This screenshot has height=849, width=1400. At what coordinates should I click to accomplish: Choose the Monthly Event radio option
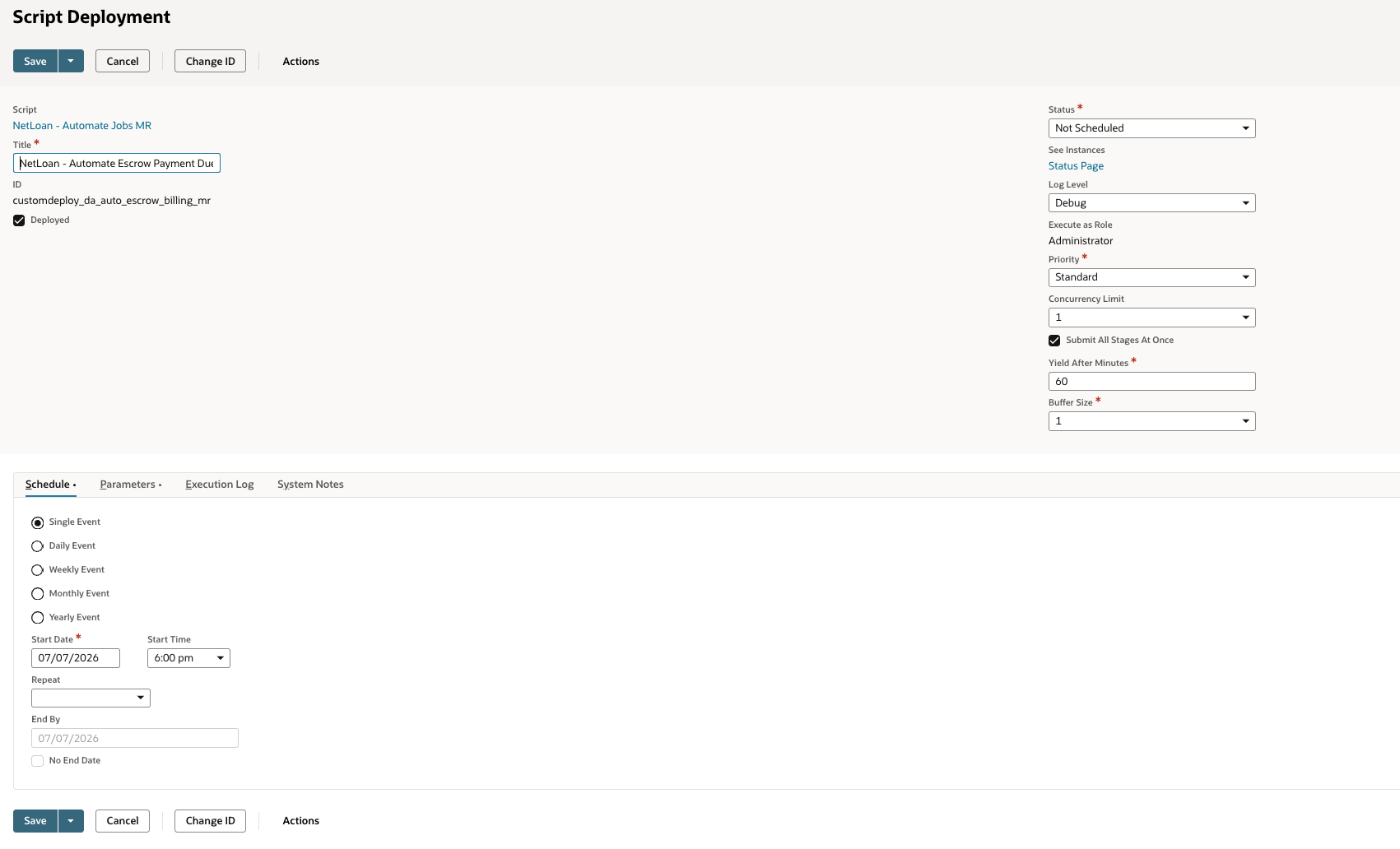point(37,594)
